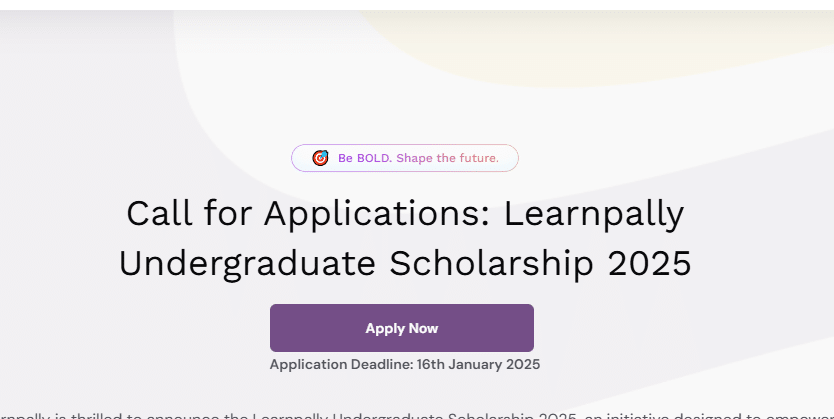Image resolution: width=834 pixels, height=419 pixels.
Task: Select the word "Learnpally" in the heading
Action: [595, 214]
